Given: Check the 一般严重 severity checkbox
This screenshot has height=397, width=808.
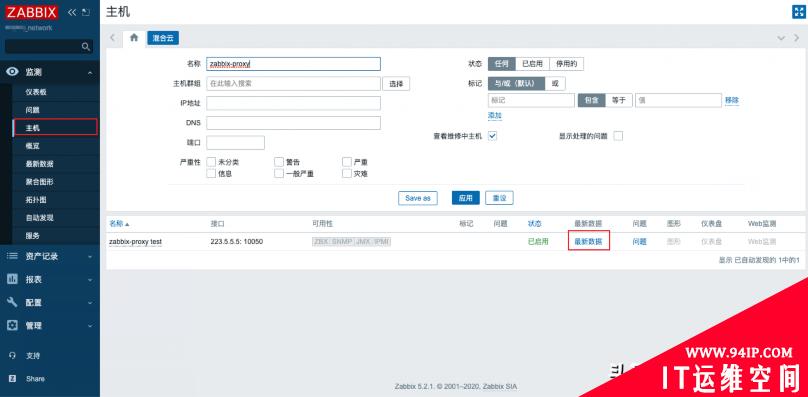Looking at the screenshot, I should (279, 174).
